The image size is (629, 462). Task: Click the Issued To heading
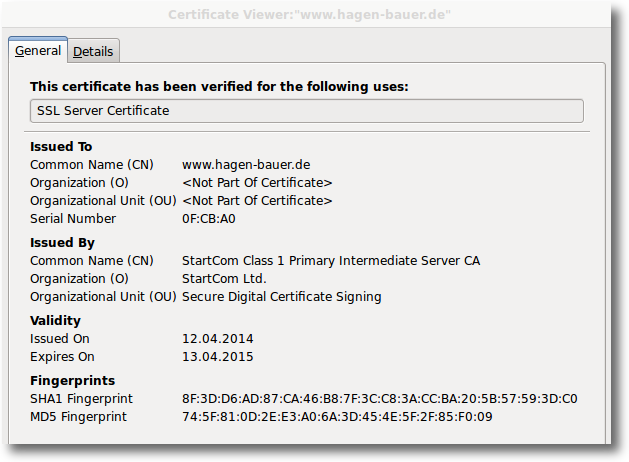(61, 146)
